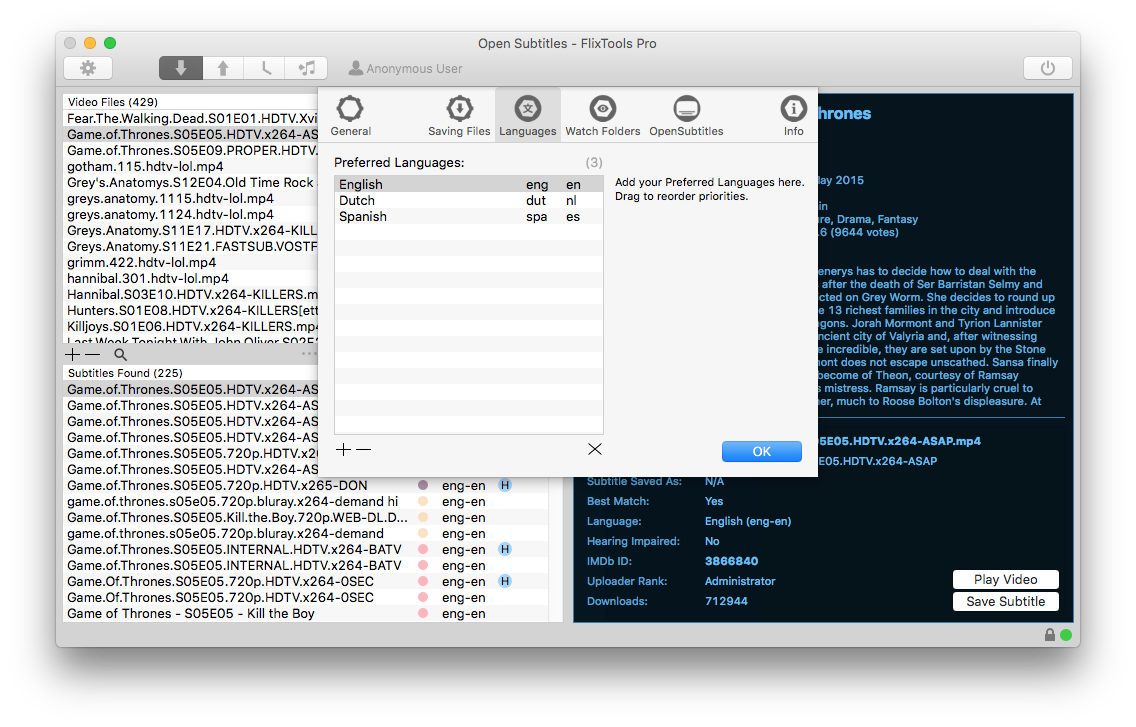Image resolution: width=1136 pixels, height=727 pixels.
Task: Click the Downloads value 712944
Action: click(x=726, y=601)
